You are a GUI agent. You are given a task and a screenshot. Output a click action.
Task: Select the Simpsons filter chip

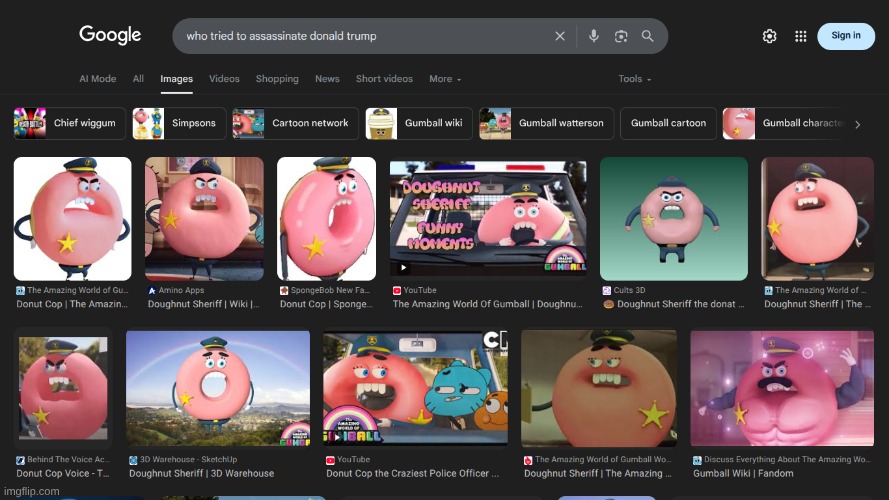point(179,123)
